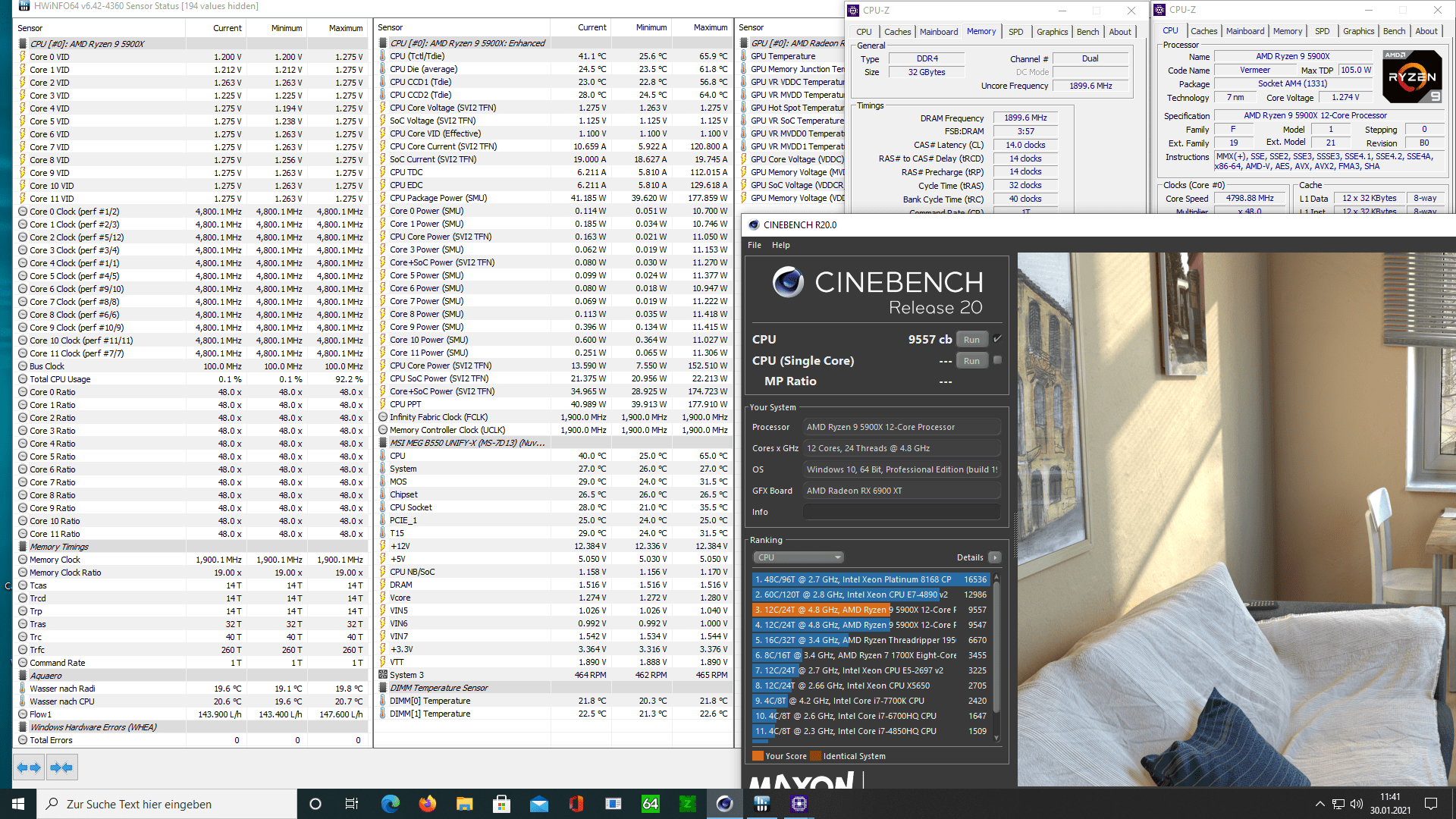
Task: Open the Mail app taskbar icon
Action: point(538,804)
